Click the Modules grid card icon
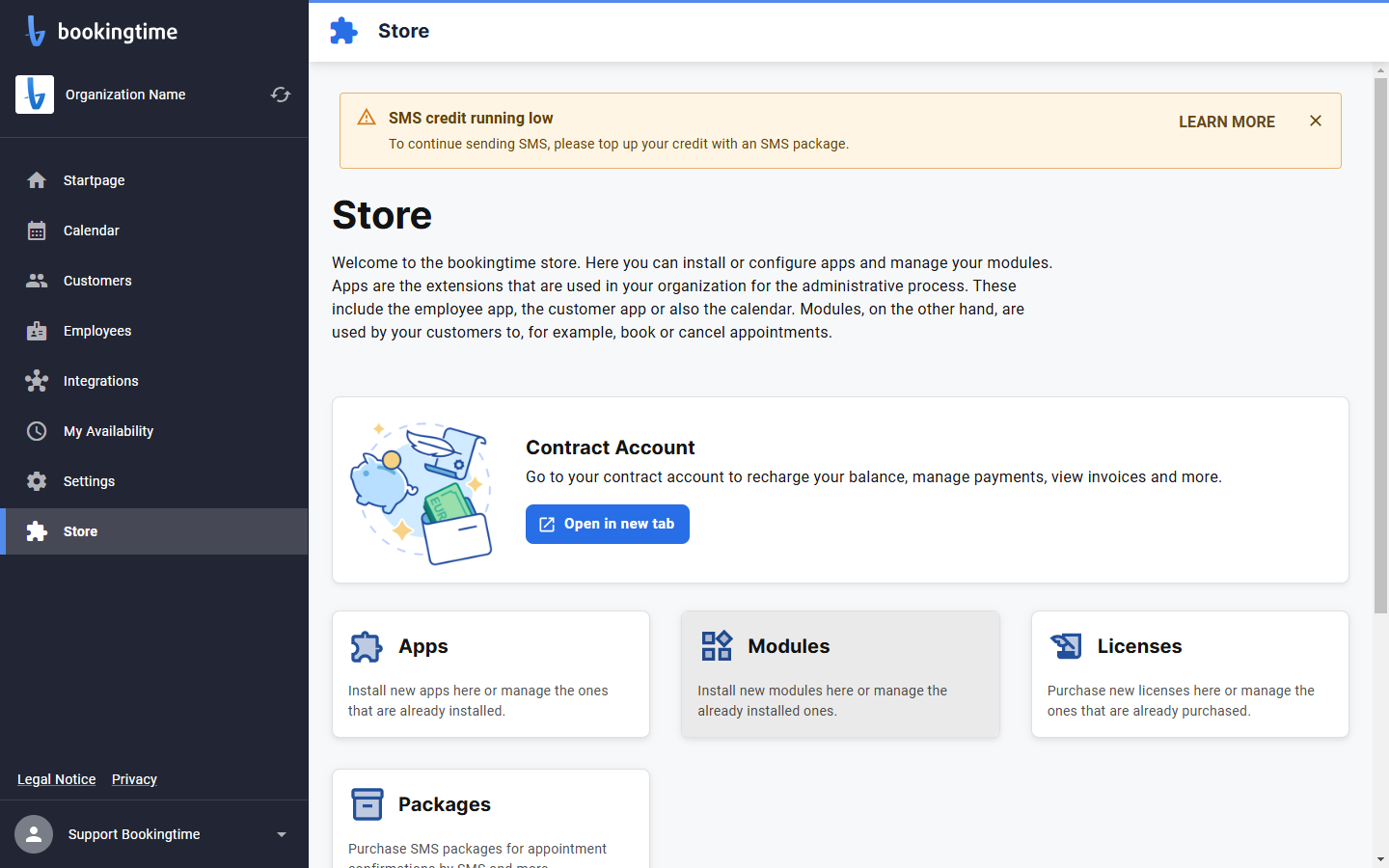This screenshot has height=868, width=1389. pyautogui.click(x=717, y=646)
